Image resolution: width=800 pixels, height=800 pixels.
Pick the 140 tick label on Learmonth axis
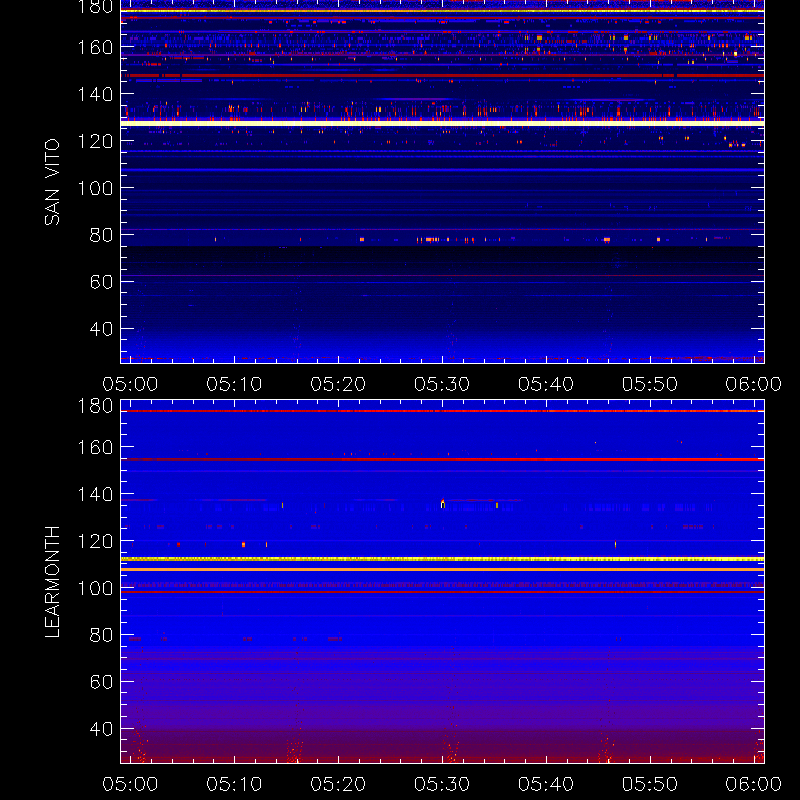(95, 494)
